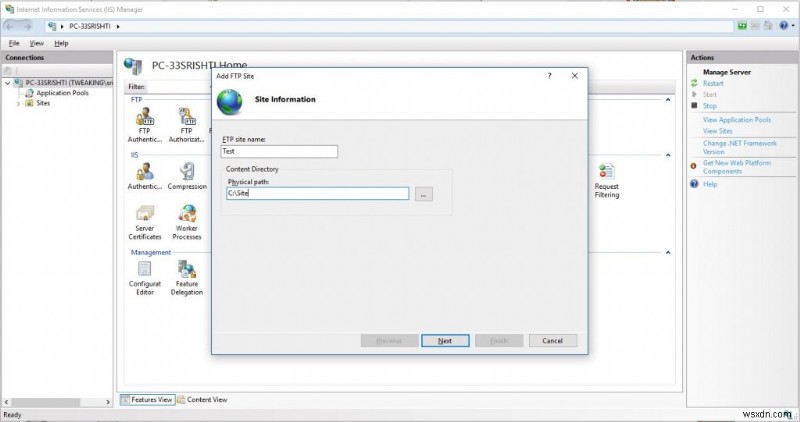800x422 pixels.
Task: Click PC-33SRISHTI in address breadcrumb
Action: (89, 26)
